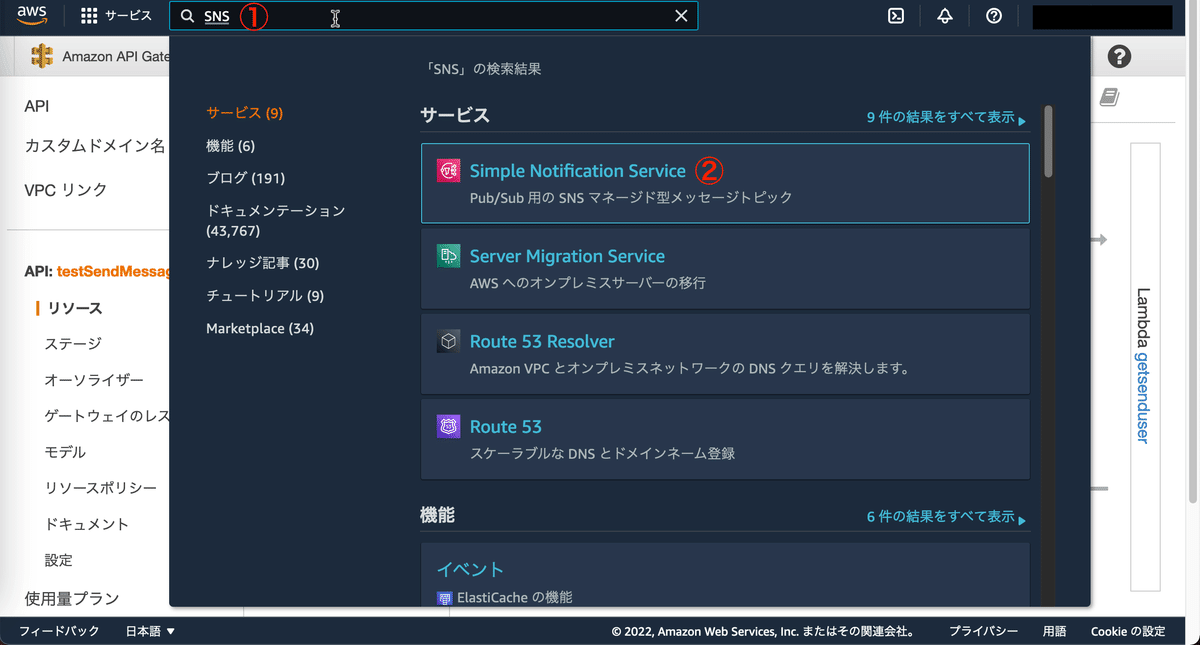Click the Route 53 Resolver icon
Screen dimensions: 1200x645
click(449, 341)
